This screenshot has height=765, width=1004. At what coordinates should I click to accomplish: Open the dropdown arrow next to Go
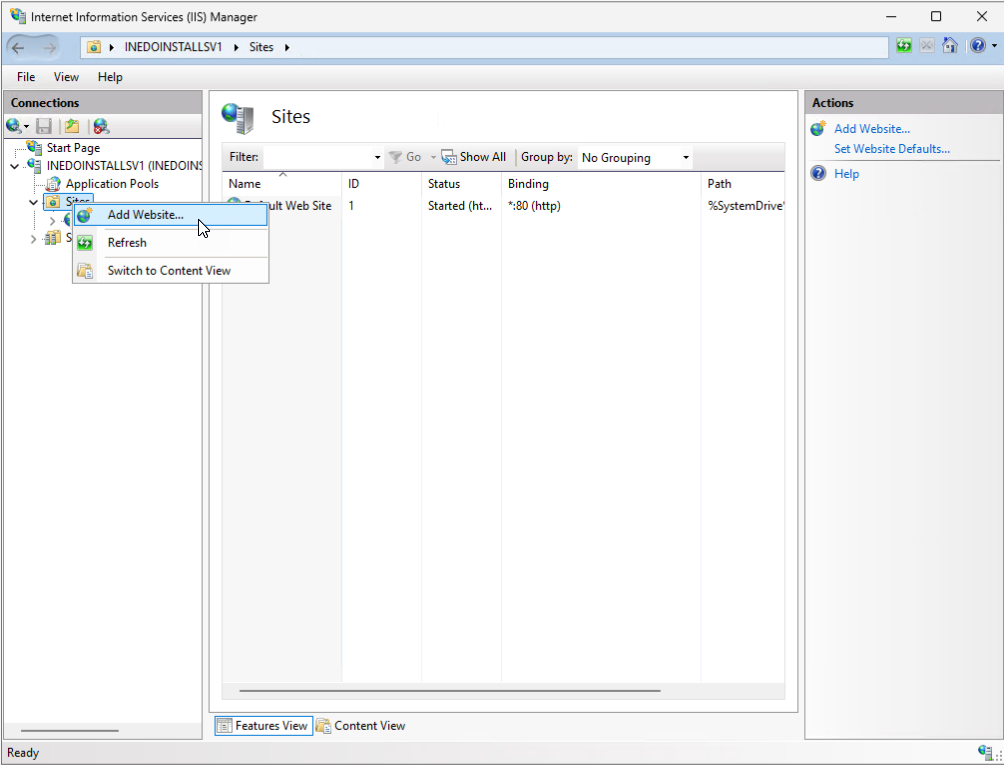click(x=433, y=157)
